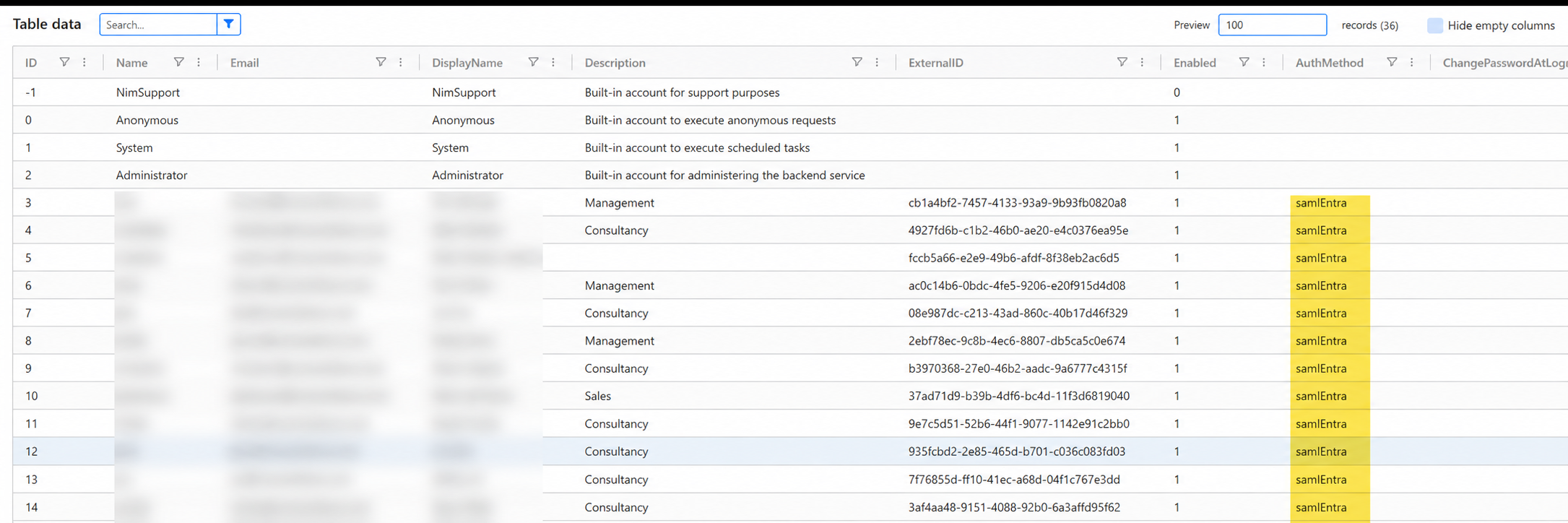The image size is (1568, 523).
Task: Select the AuthMethod column header label
Action: coord(1330,63)
